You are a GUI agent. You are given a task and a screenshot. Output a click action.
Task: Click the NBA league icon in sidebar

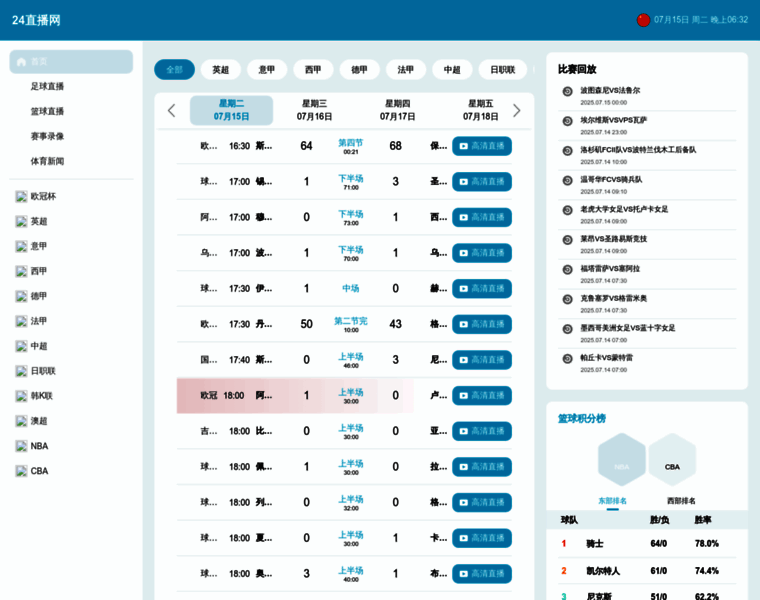[21, 446]
